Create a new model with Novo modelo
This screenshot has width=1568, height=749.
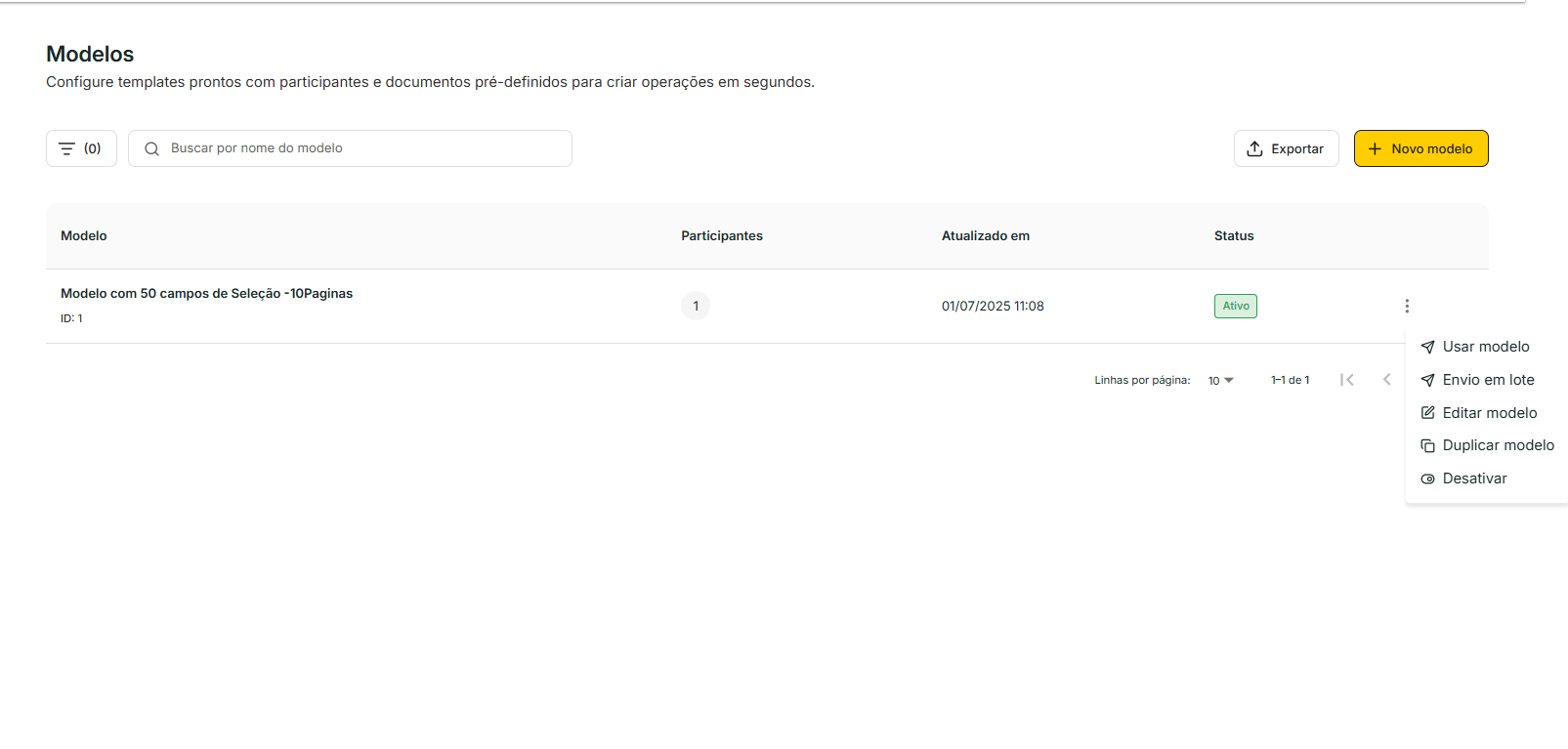pyautogui.click(x=1420, y=148)
